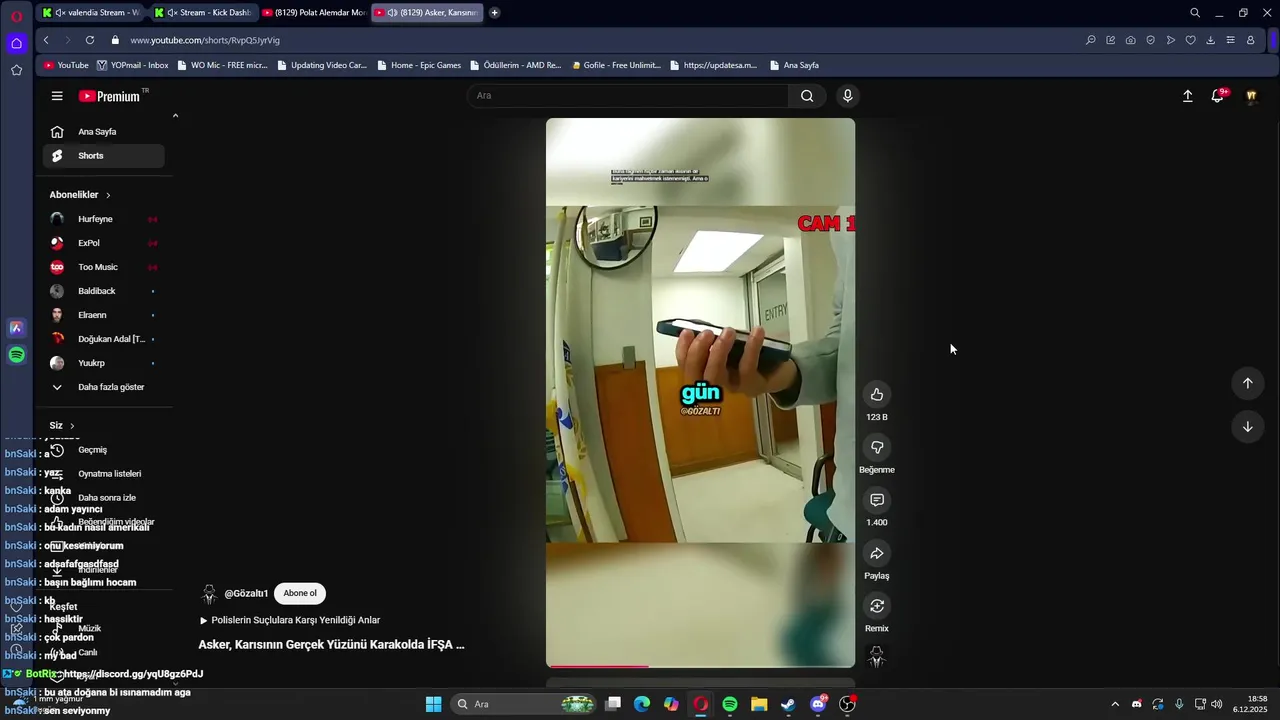The image size is (1280, 720).
Task: Open OBS Studio from the taskbar
Action: click(x=847, y=704)
